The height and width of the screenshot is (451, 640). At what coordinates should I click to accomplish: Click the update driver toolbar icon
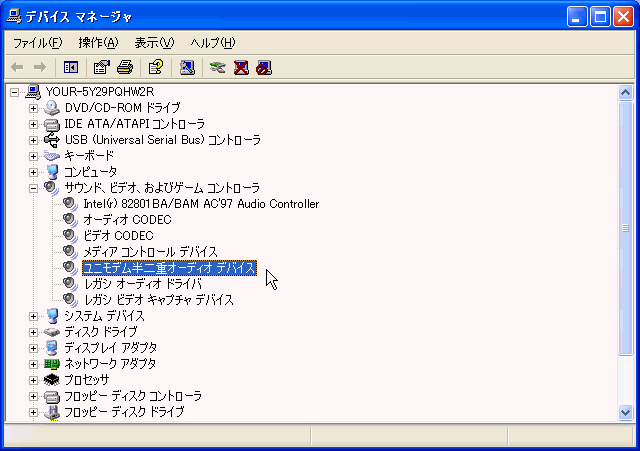tap(218, 67)
